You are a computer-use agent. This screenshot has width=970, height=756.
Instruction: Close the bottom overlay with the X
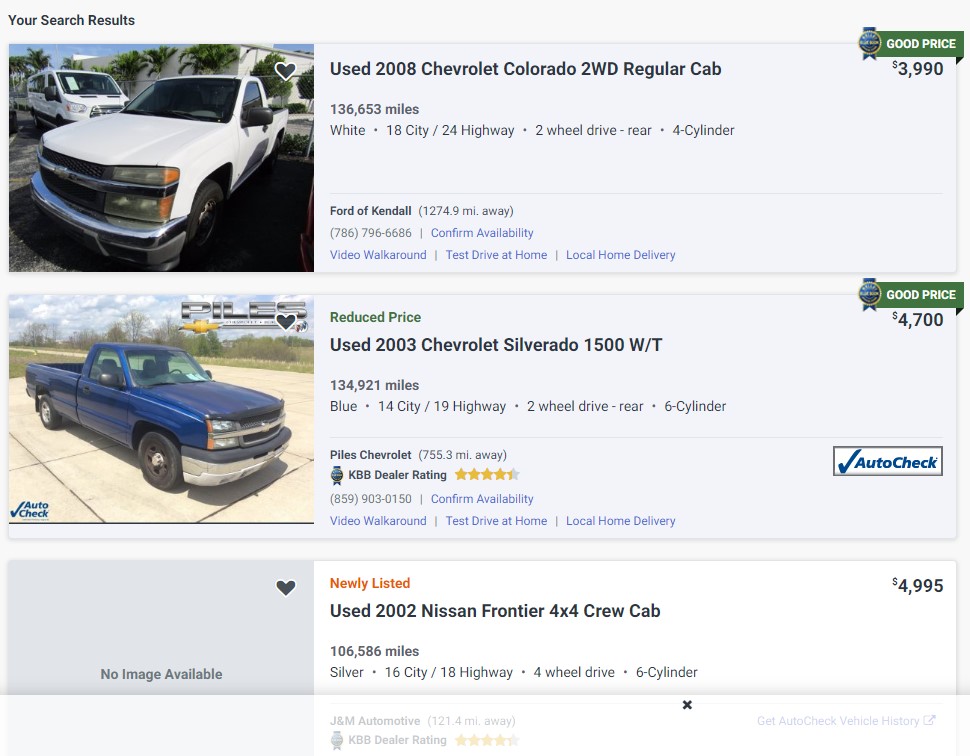(687, 705)
